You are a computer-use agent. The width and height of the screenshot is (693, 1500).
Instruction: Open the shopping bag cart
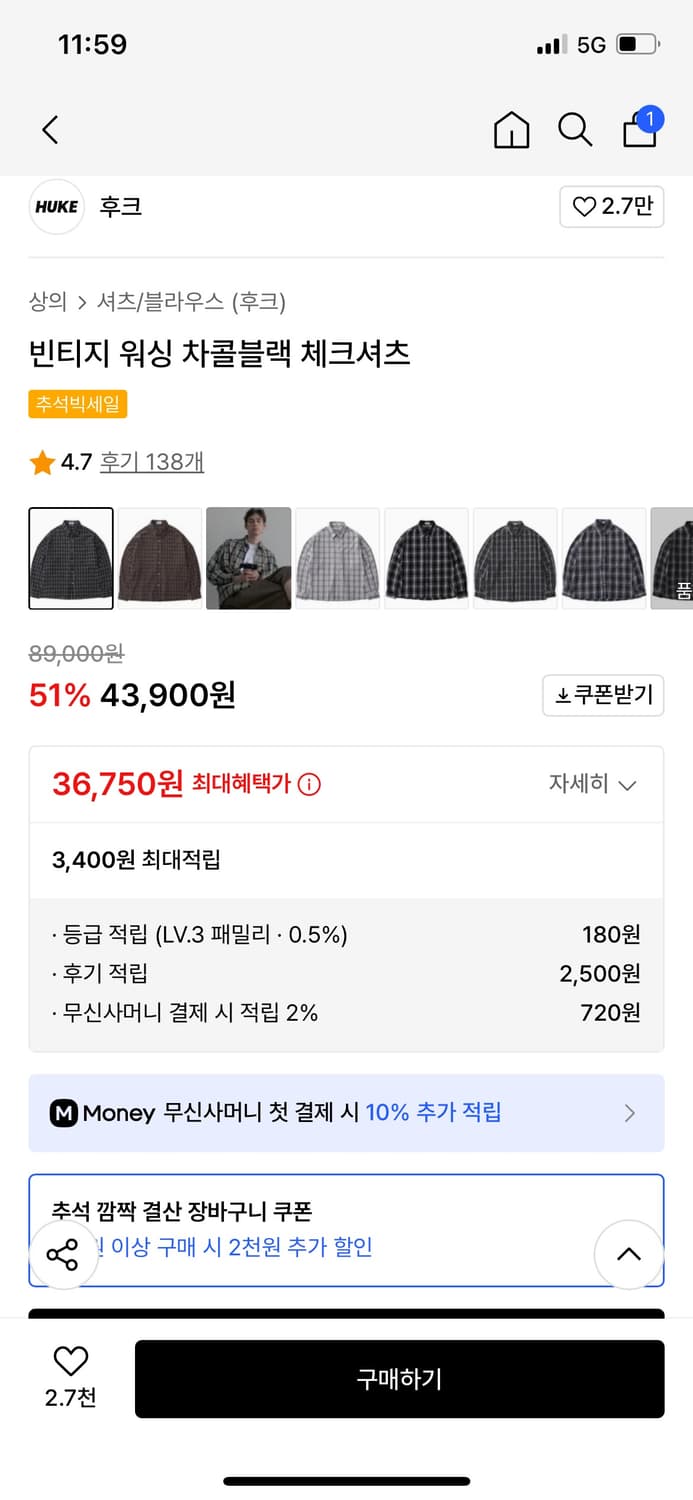coord(640,129)
